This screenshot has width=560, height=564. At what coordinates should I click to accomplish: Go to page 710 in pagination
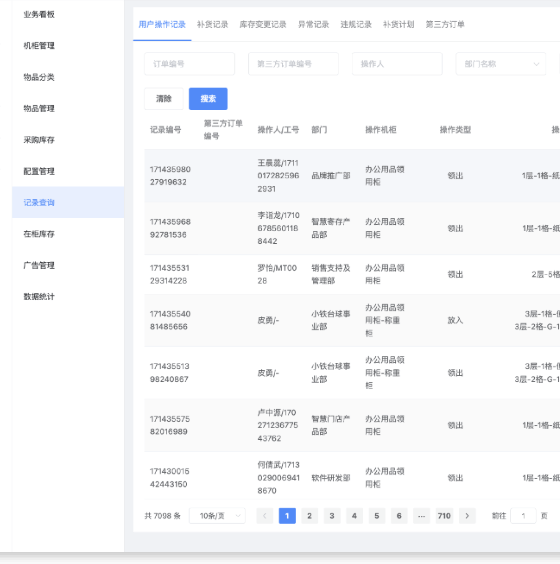pos(444,516)
